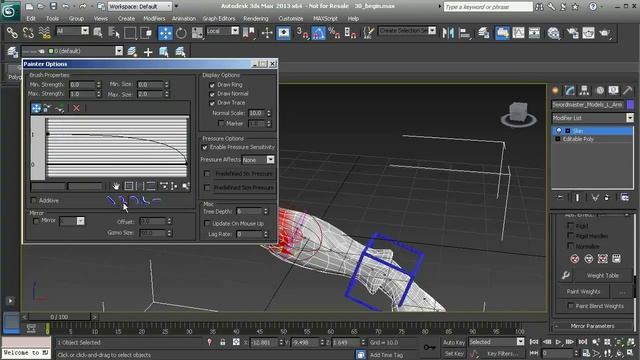Click the object color swatch beside name
This screenshot has height=360, width=640.
pyautogui.click(x=630, y=104)
